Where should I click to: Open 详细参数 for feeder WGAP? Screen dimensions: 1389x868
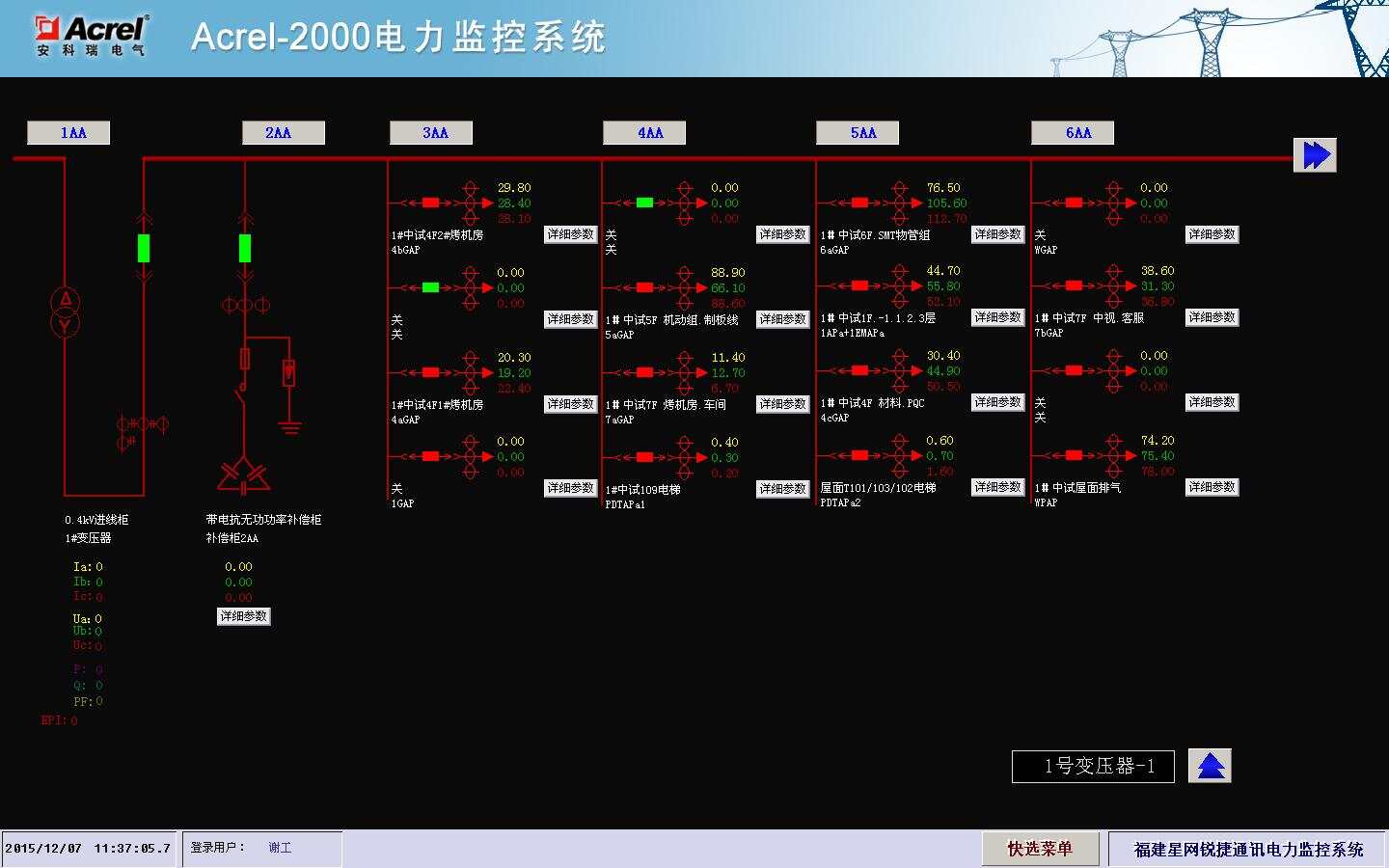point(1212,234)
